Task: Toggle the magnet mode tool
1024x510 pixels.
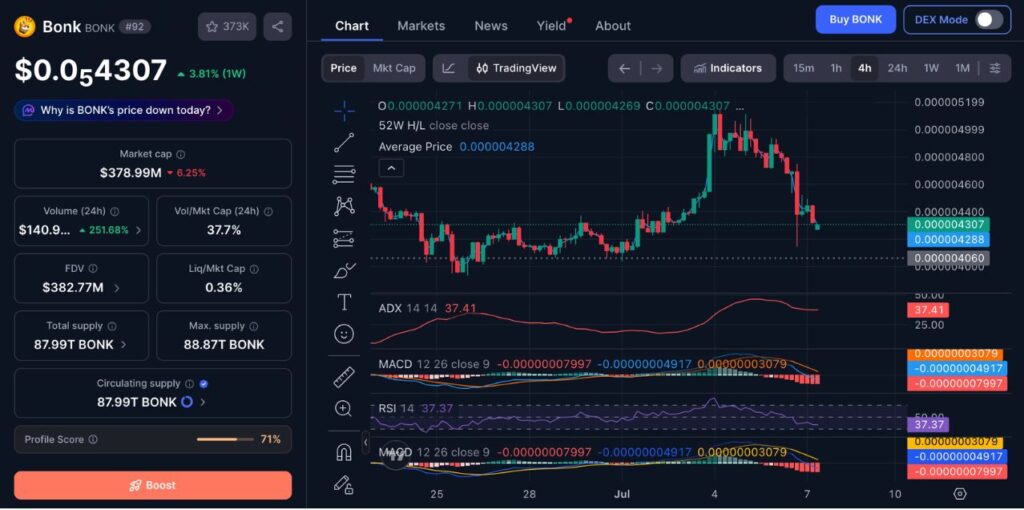Action: pyautogui.click(x=344, y=452)
